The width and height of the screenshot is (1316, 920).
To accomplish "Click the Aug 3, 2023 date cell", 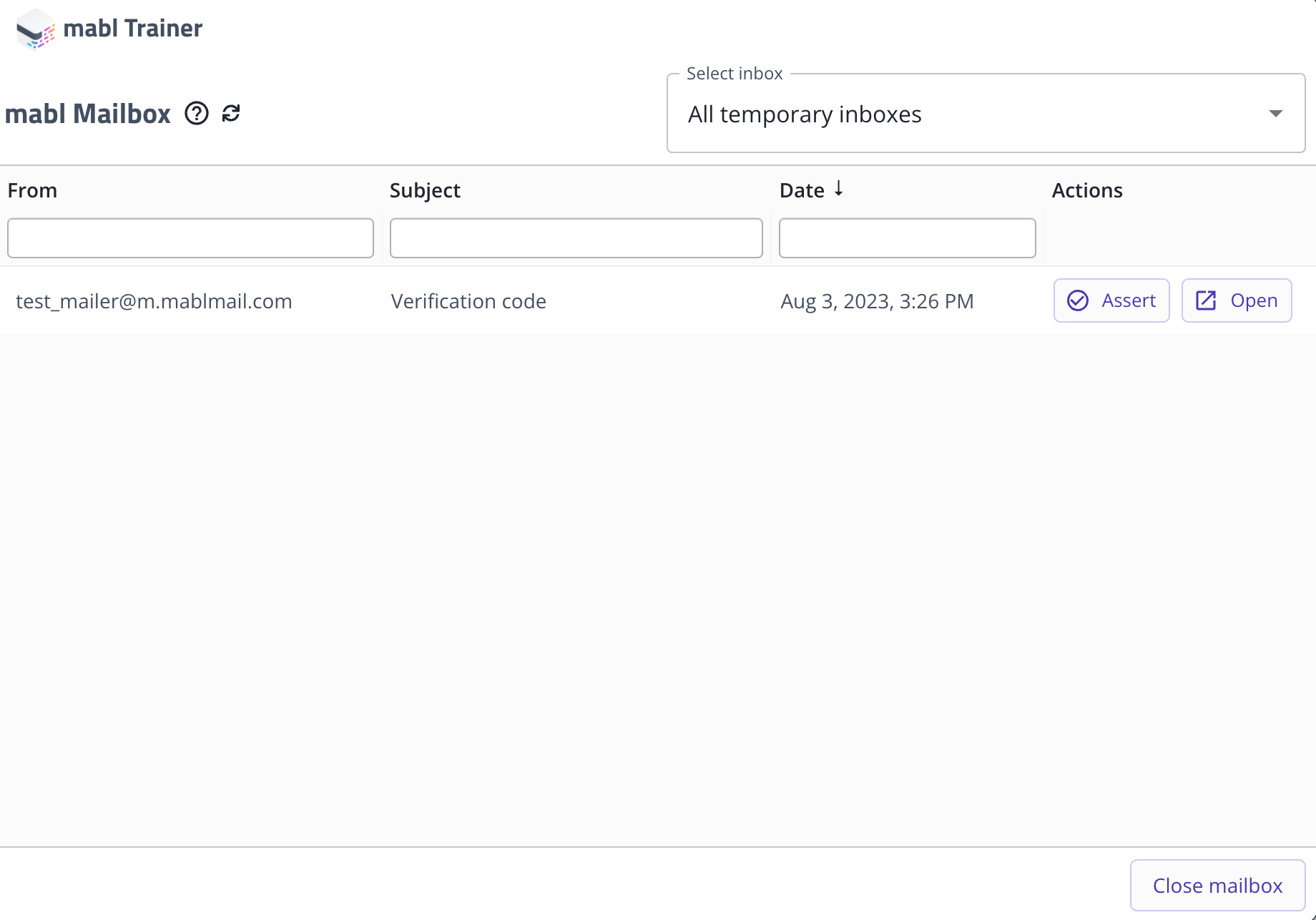I will pos(877,301).
